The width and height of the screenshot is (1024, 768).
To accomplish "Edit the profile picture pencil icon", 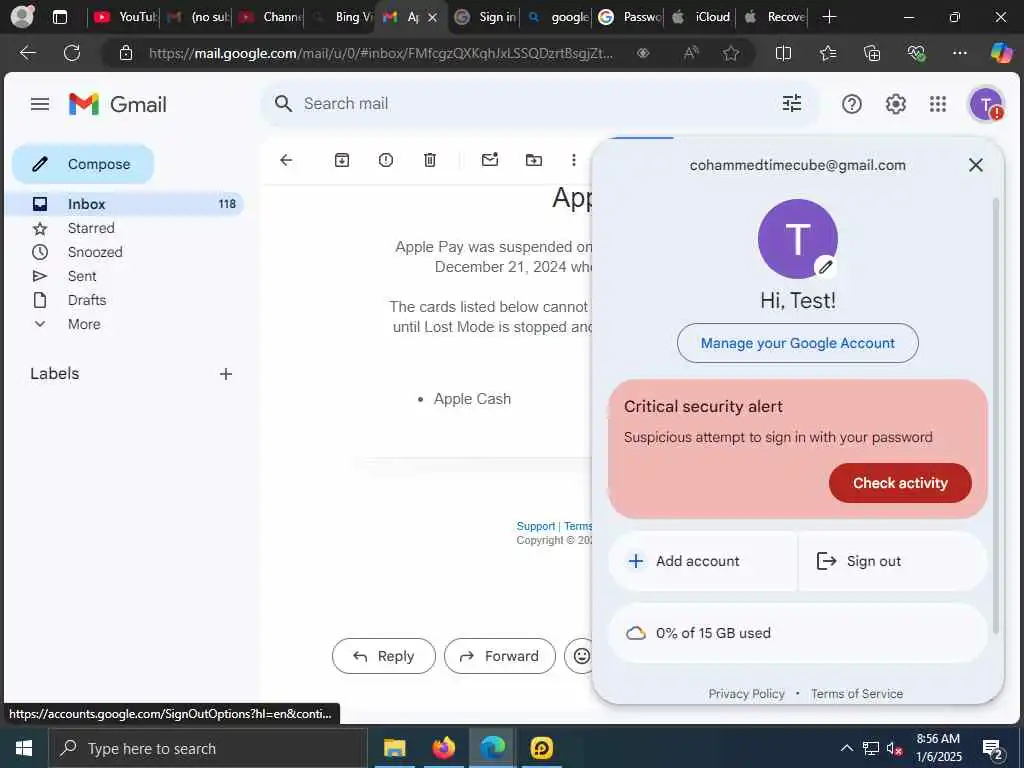I will (825, 266).
